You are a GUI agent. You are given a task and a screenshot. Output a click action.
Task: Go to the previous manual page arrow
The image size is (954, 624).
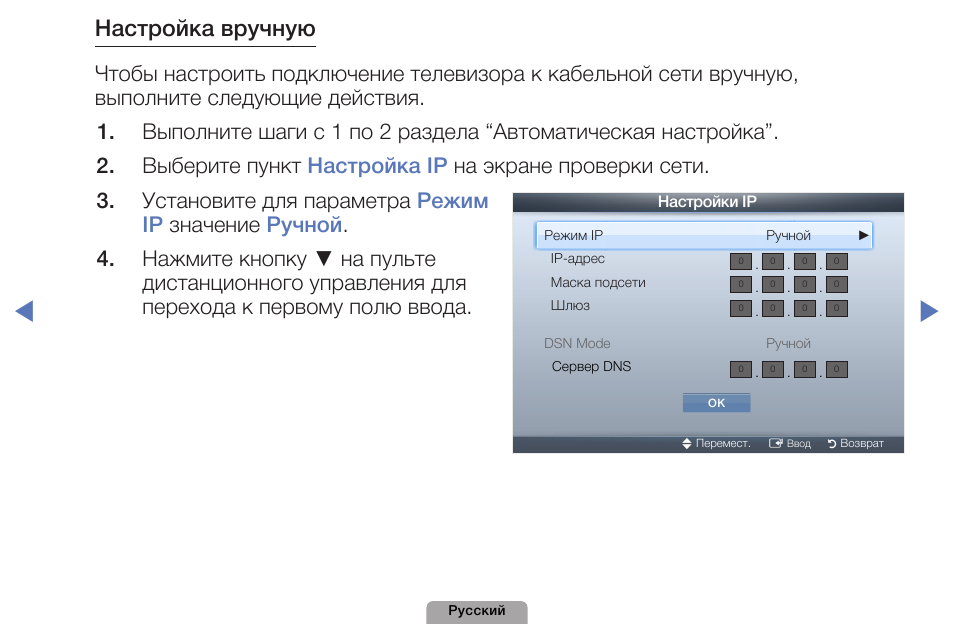[x=25, y=311]
